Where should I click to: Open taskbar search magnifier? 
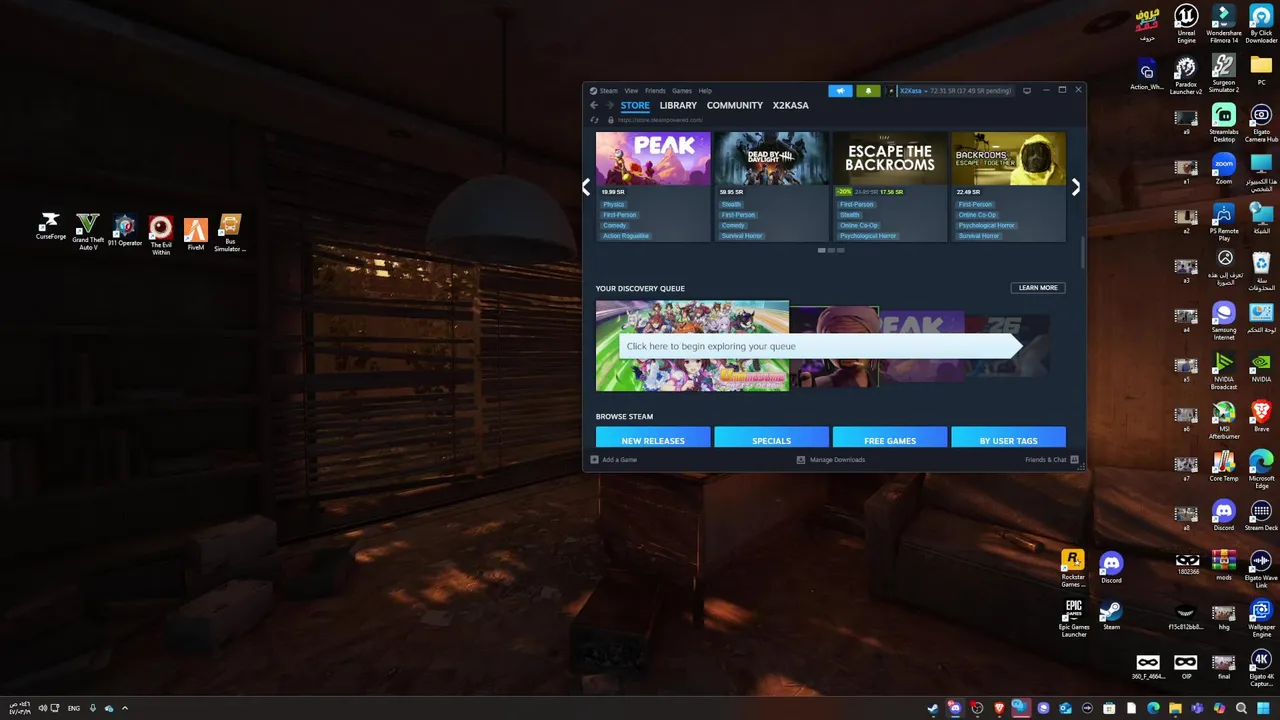click(1241, 708)
